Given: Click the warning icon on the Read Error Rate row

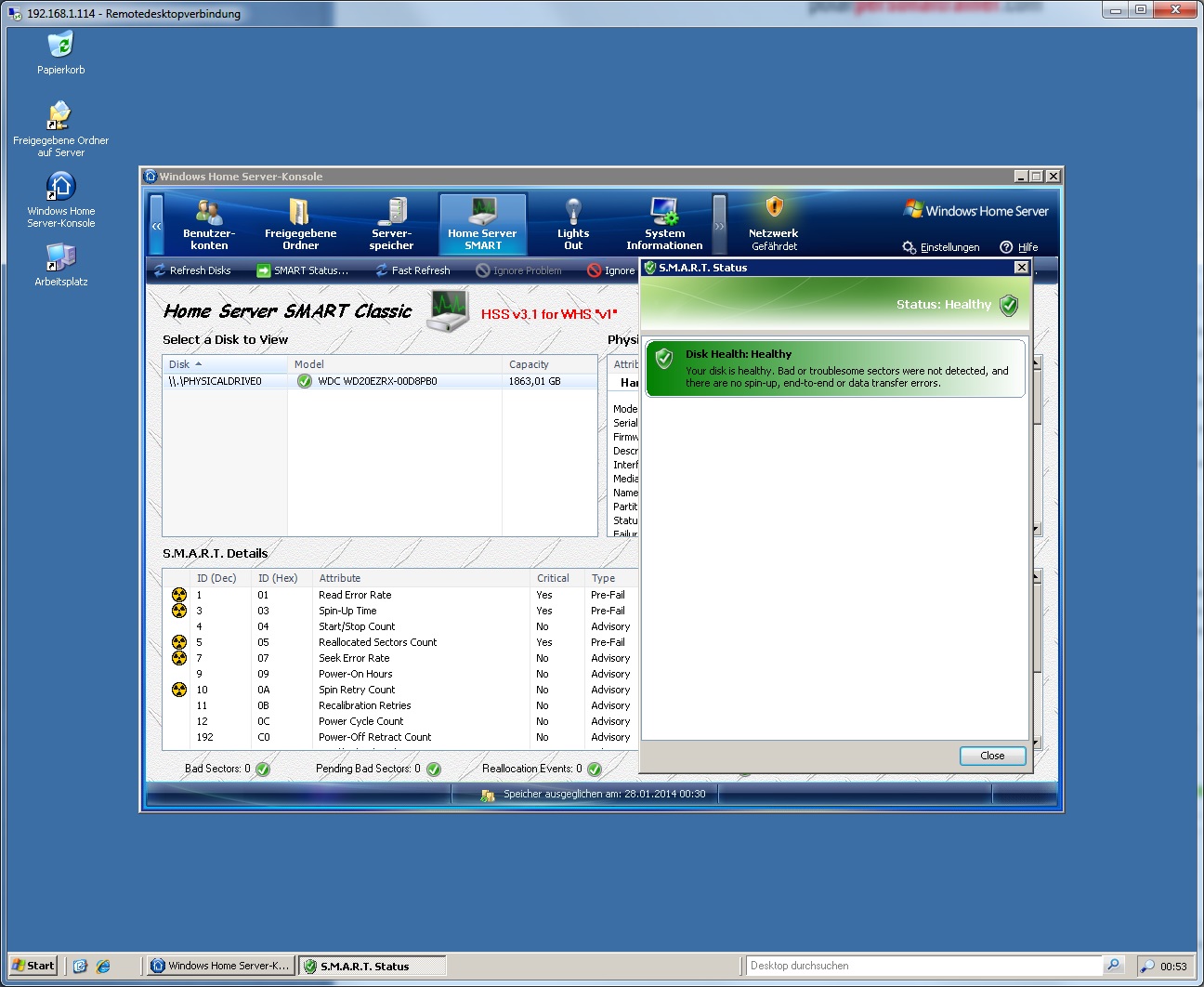Looking at the screenshot, I should [x=179, y=595].
